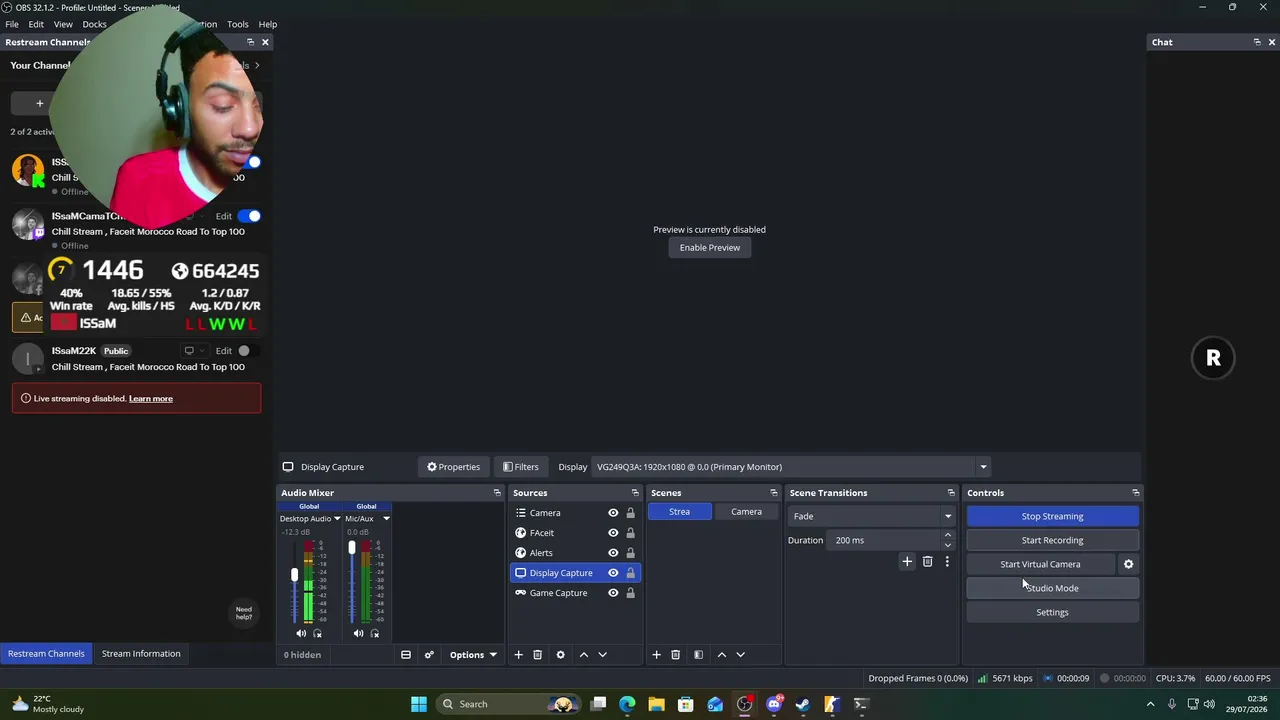Remove selected source with trash icon

pyautogui.click(x=537, y=655)
